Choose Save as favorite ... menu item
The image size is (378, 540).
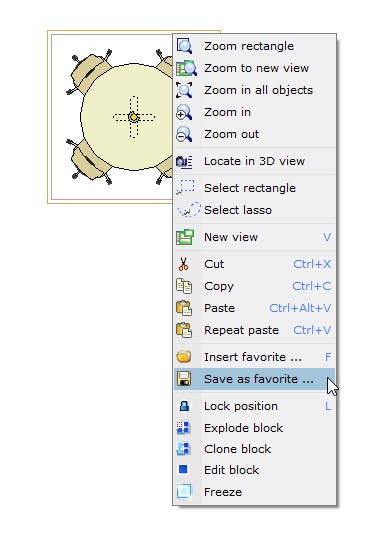coord(254,379)
